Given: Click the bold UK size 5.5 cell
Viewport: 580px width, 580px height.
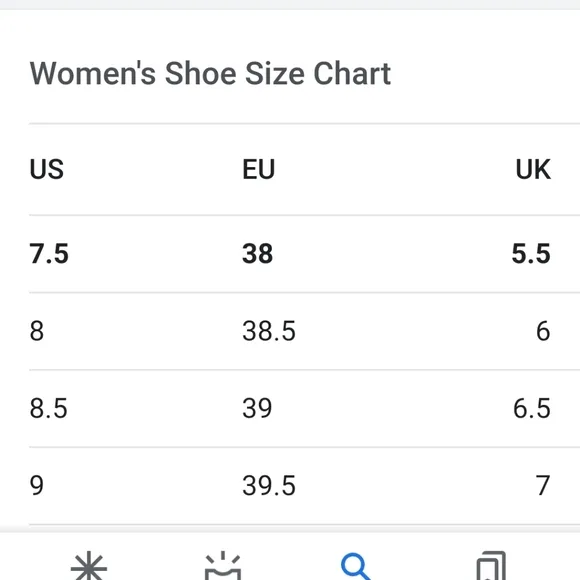Looking at the screenshot, I should click(x=531, y=254).
